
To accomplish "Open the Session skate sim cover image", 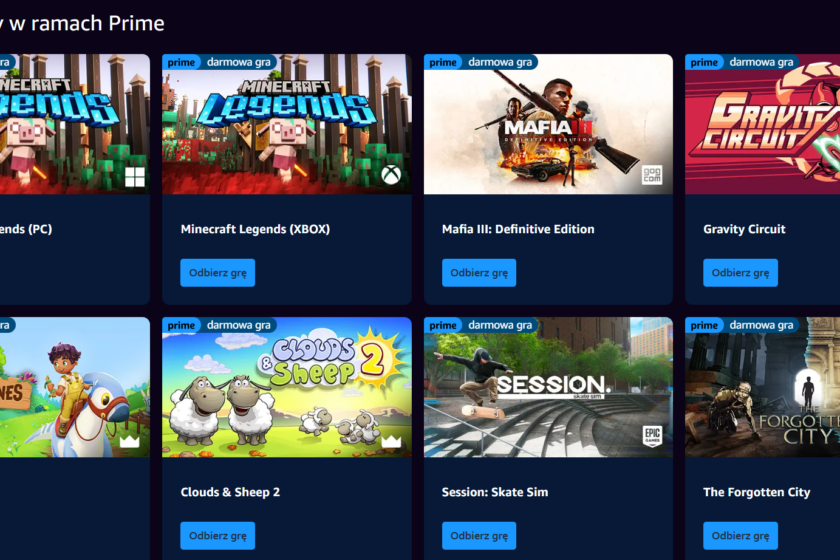I will pos(548,387).
